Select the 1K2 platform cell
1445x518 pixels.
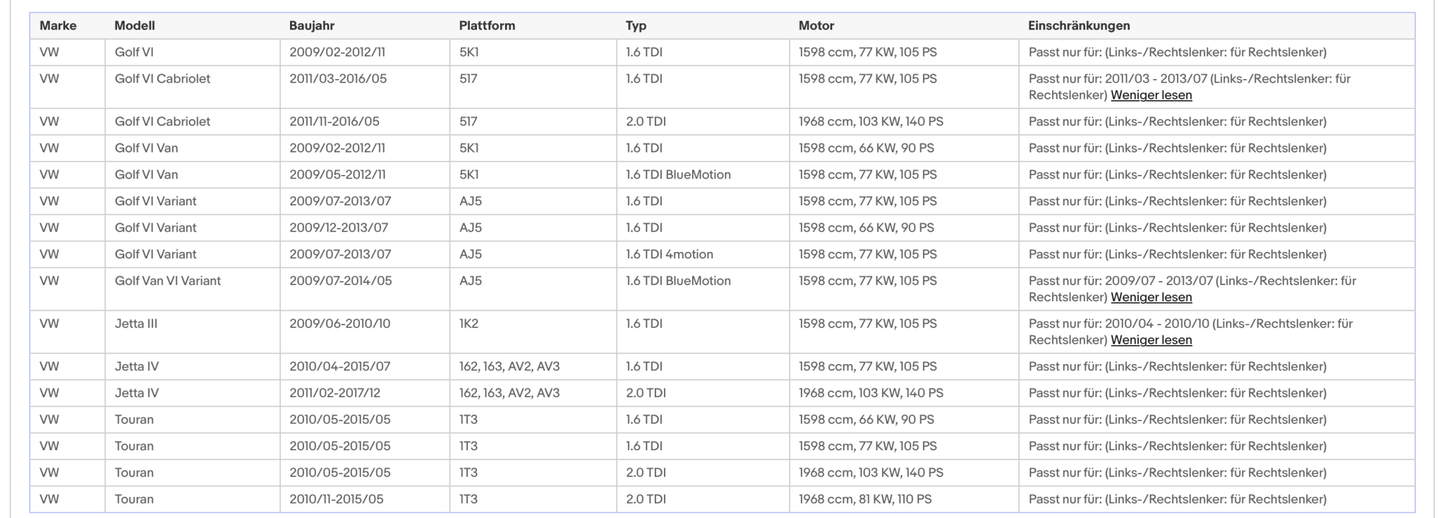coord(470,324)
